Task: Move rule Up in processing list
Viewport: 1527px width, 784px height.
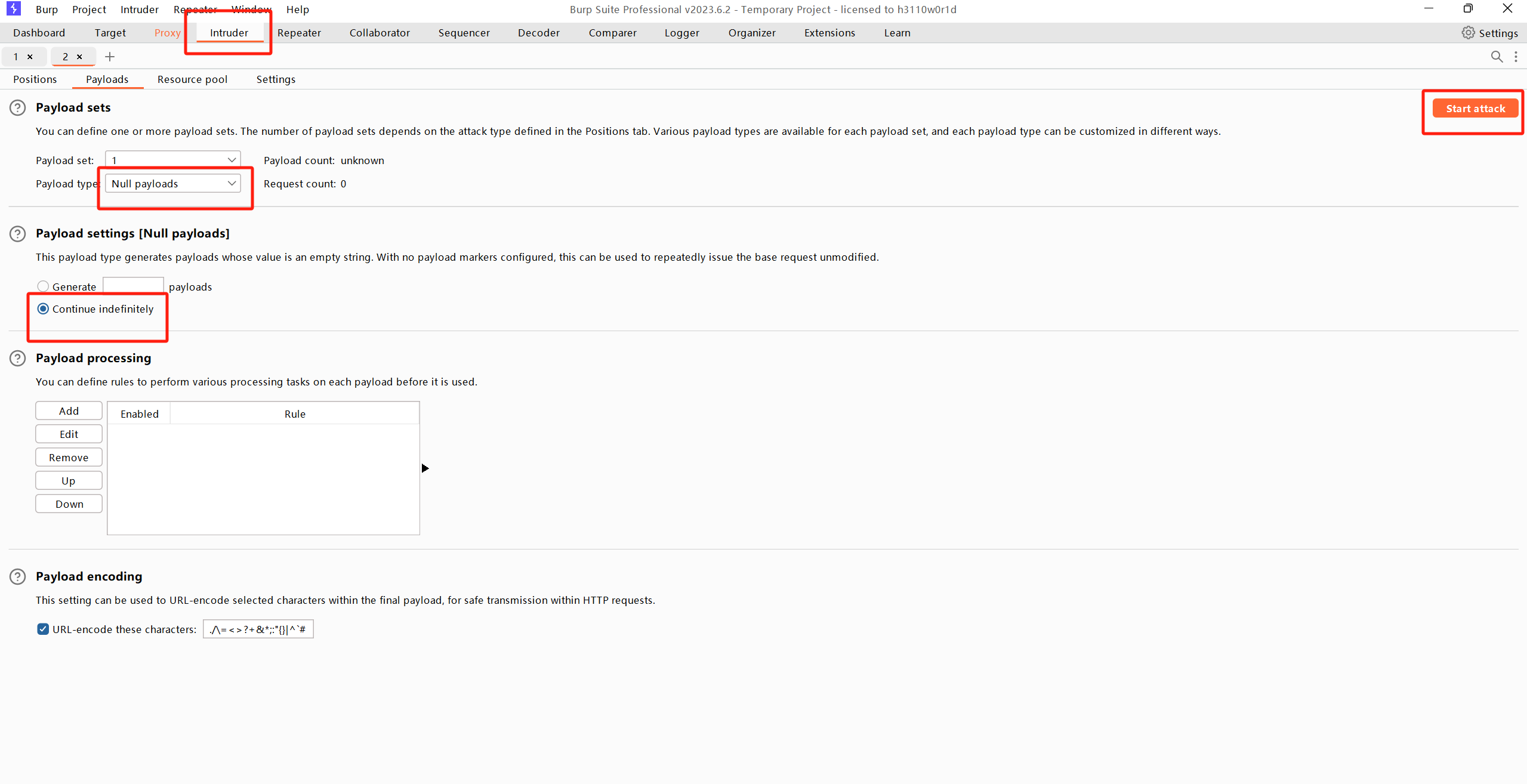Action: [69, 481]
